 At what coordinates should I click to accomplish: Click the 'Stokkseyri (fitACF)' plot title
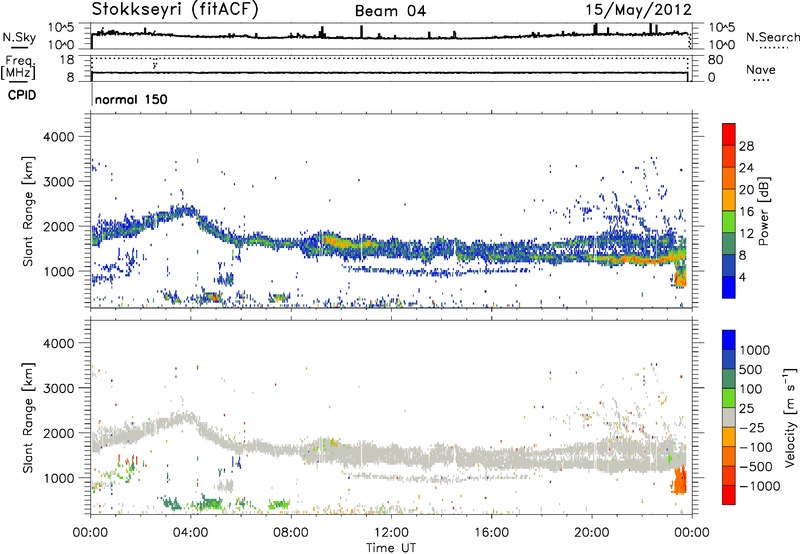(x=175, y=9)
